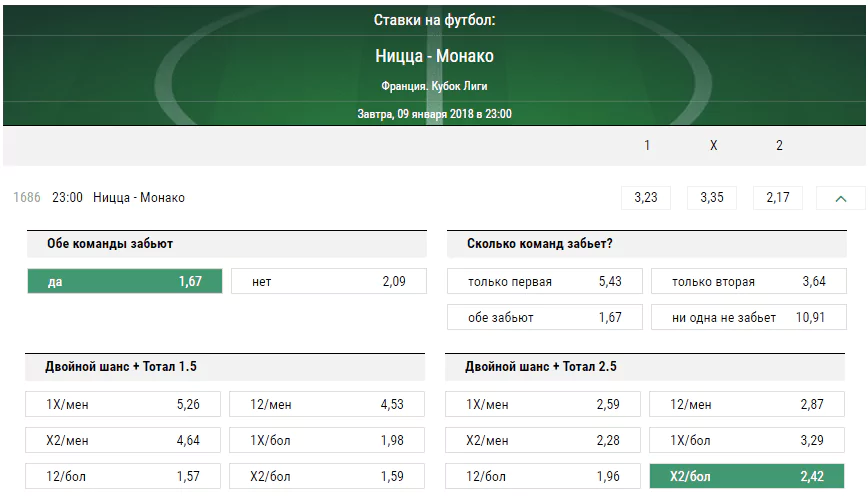The image size is (868, 504).
Task: Deselect the highlighted 'да' 1,67 bet
Action: pos(125,281)
